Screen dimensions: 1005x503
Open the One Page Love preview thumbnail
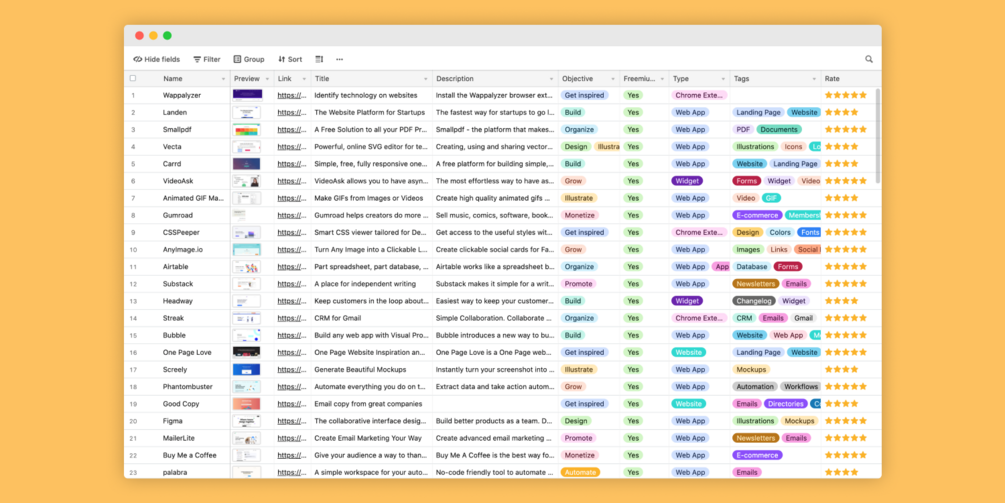(247, 352)
